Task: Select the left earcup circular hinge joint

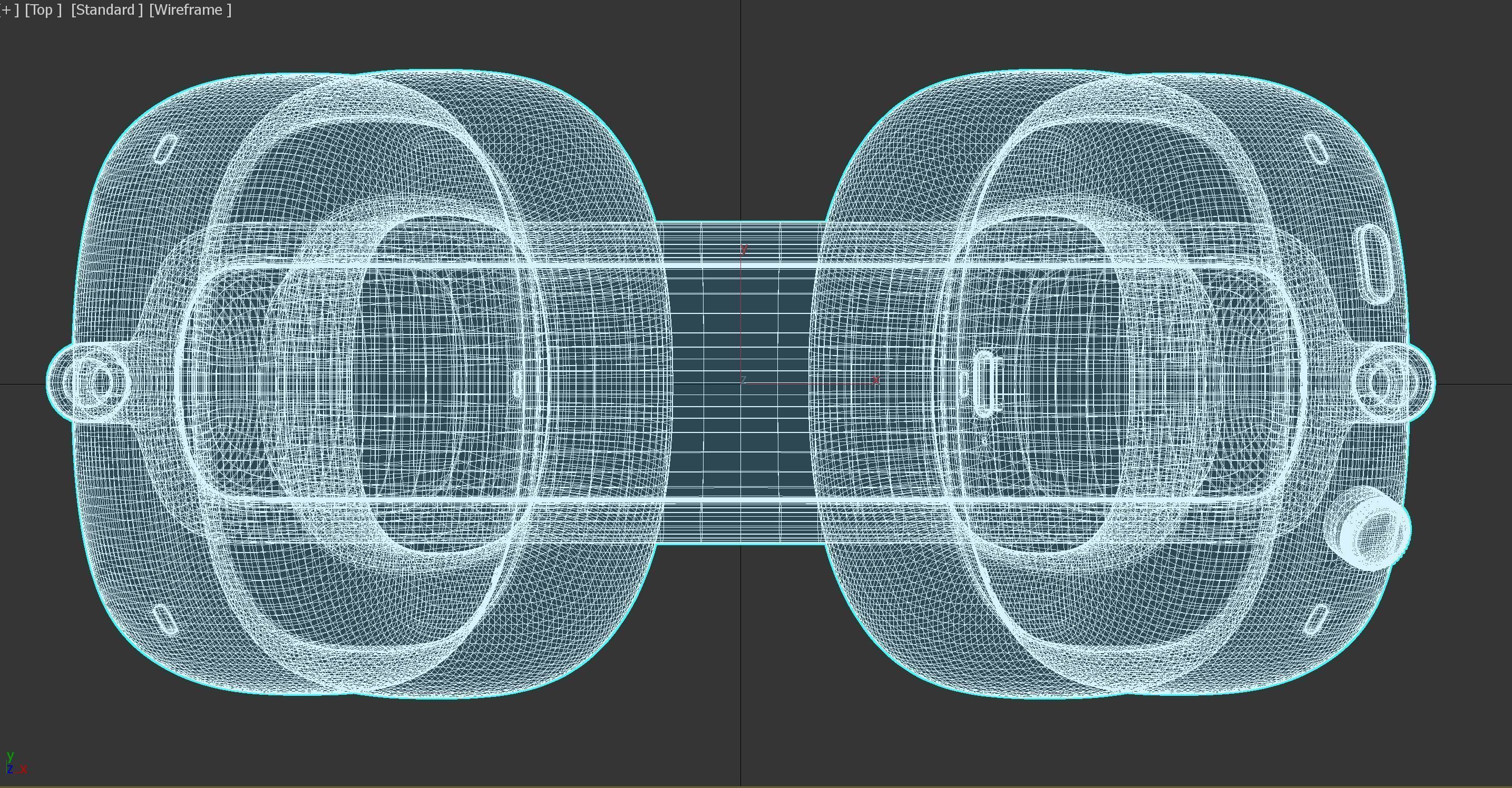Action: pyautogui.click(x=99, y=382)
